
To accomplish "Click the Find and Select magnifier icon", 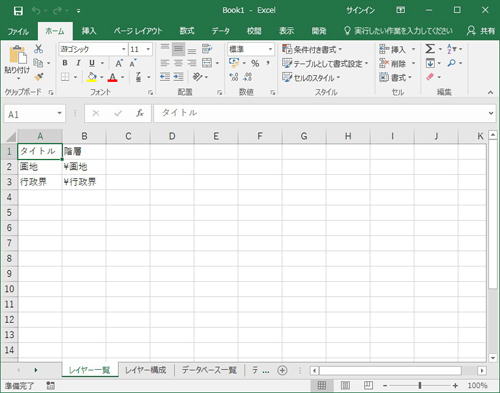I will click(452, 63).
